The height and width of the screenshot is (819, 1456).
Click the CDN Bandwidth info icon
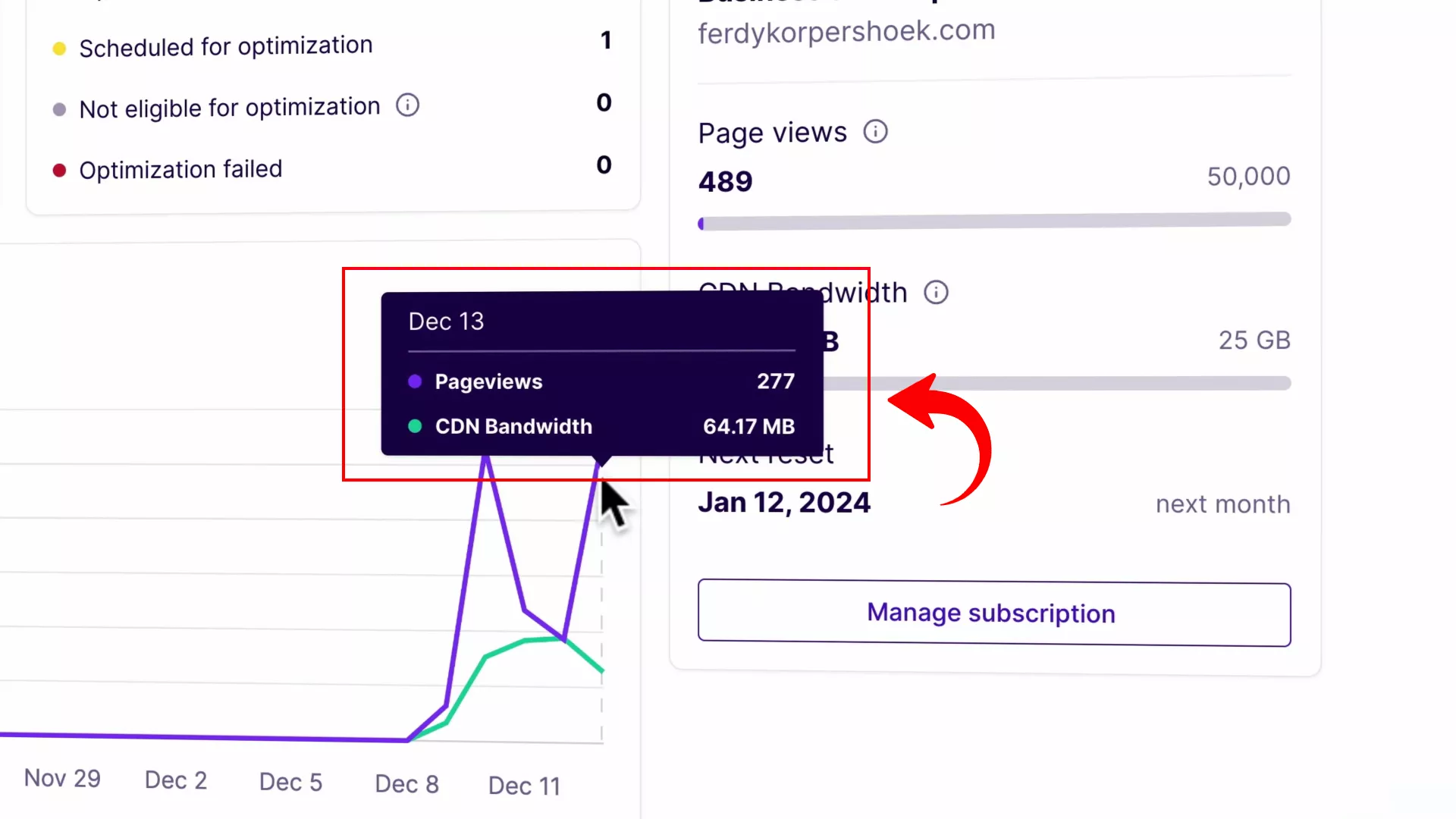point(937,292)
